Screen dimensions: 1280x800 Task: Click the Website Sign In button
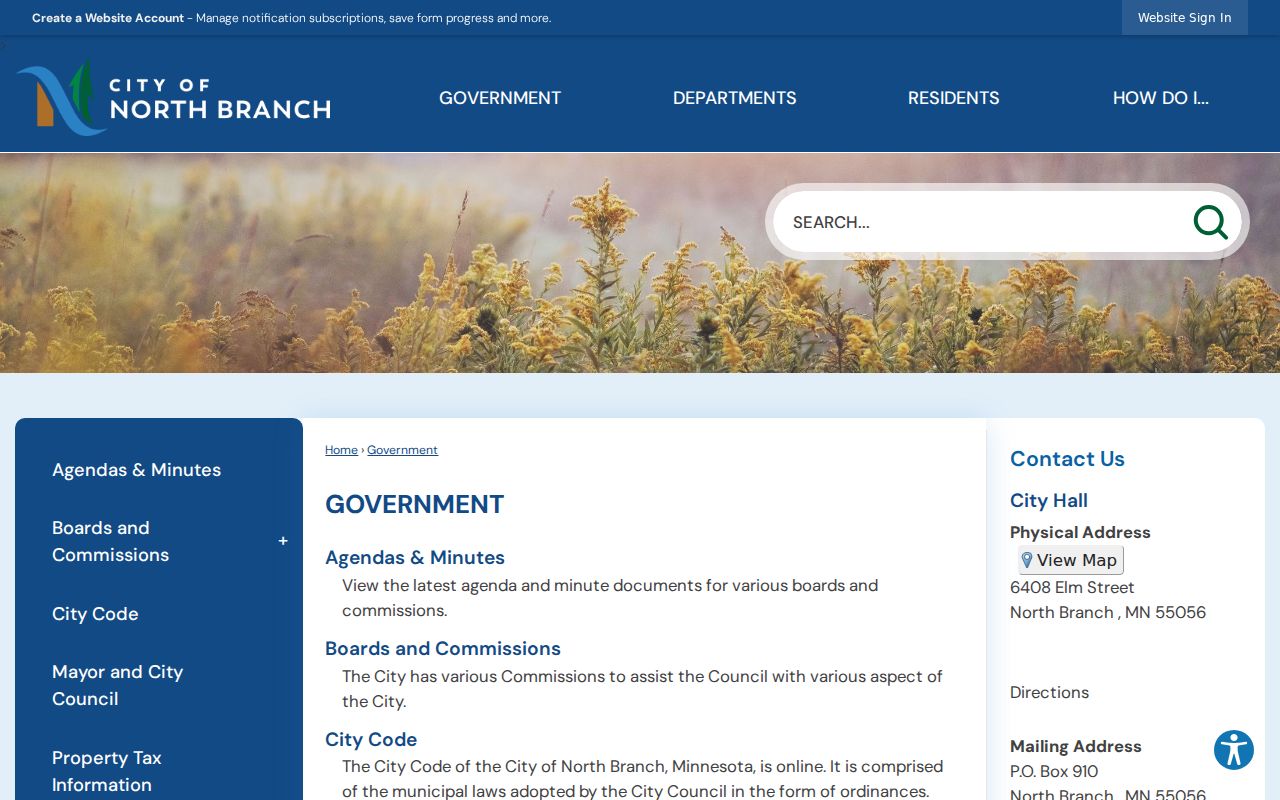(1185, 17)
